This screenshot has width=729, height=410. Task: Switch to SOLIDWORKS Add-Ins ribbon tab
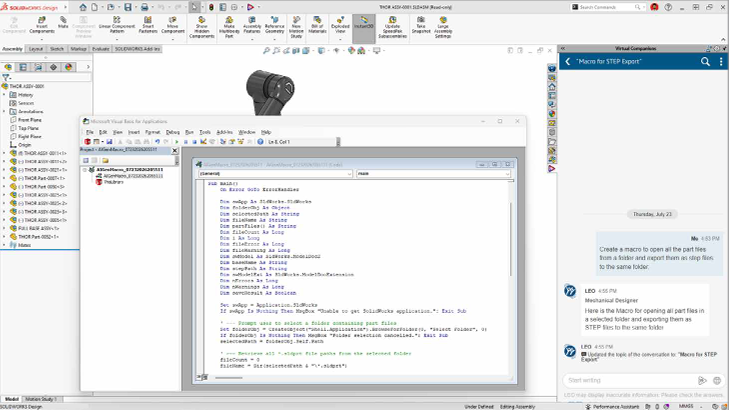point(137,49)
